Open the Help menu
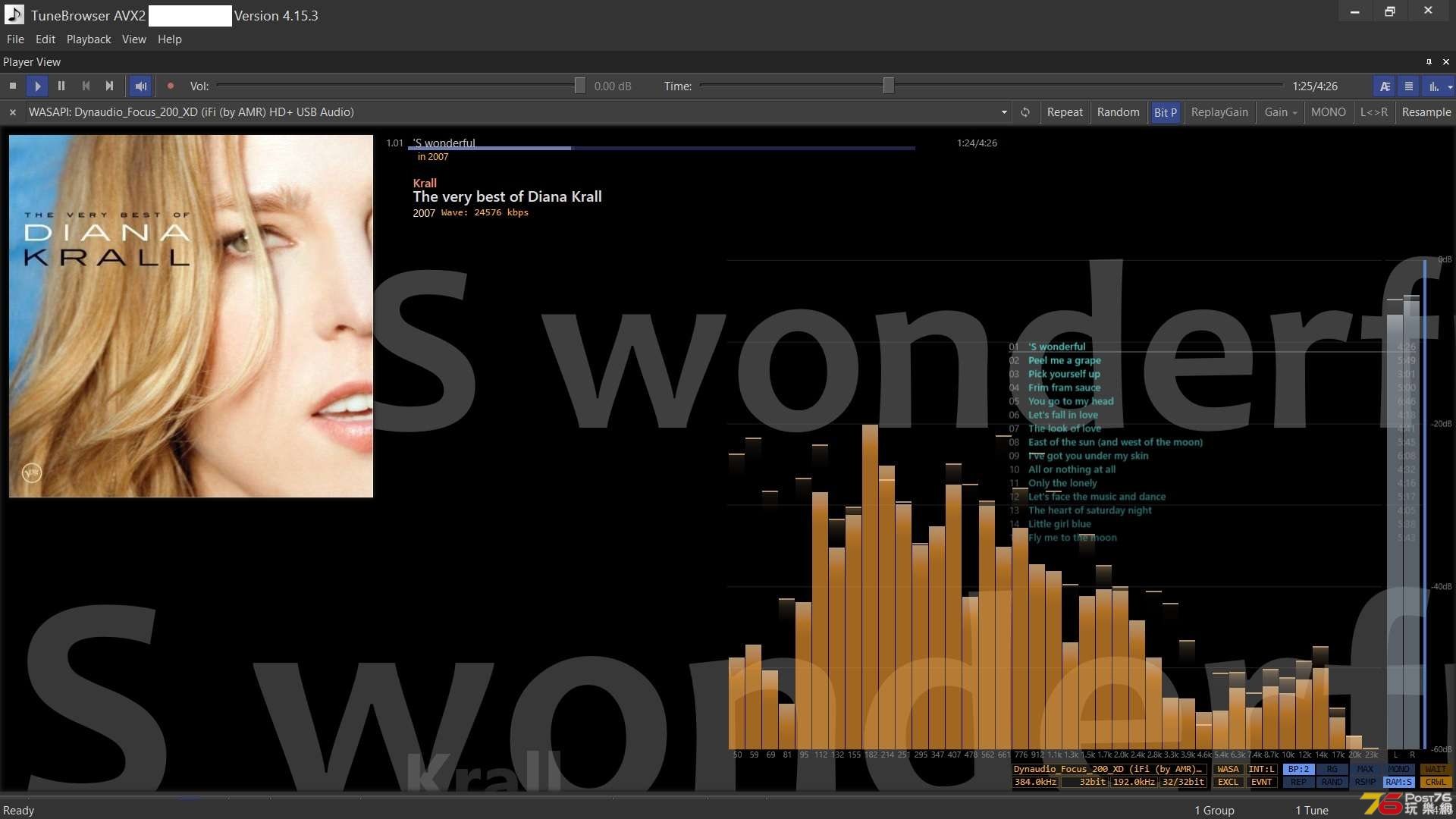The width and height of the screenshot is (1456, 819). 170,39
